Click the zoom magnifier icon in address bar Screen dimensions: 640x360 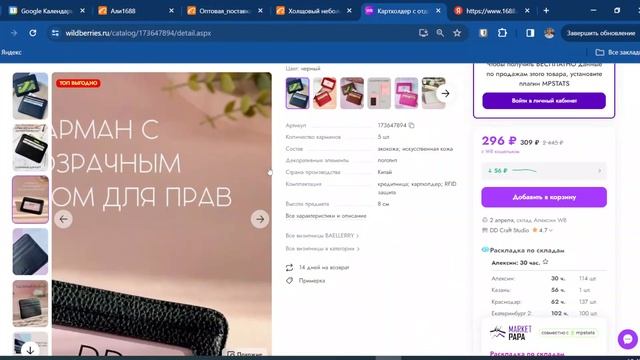coord(440,33)
